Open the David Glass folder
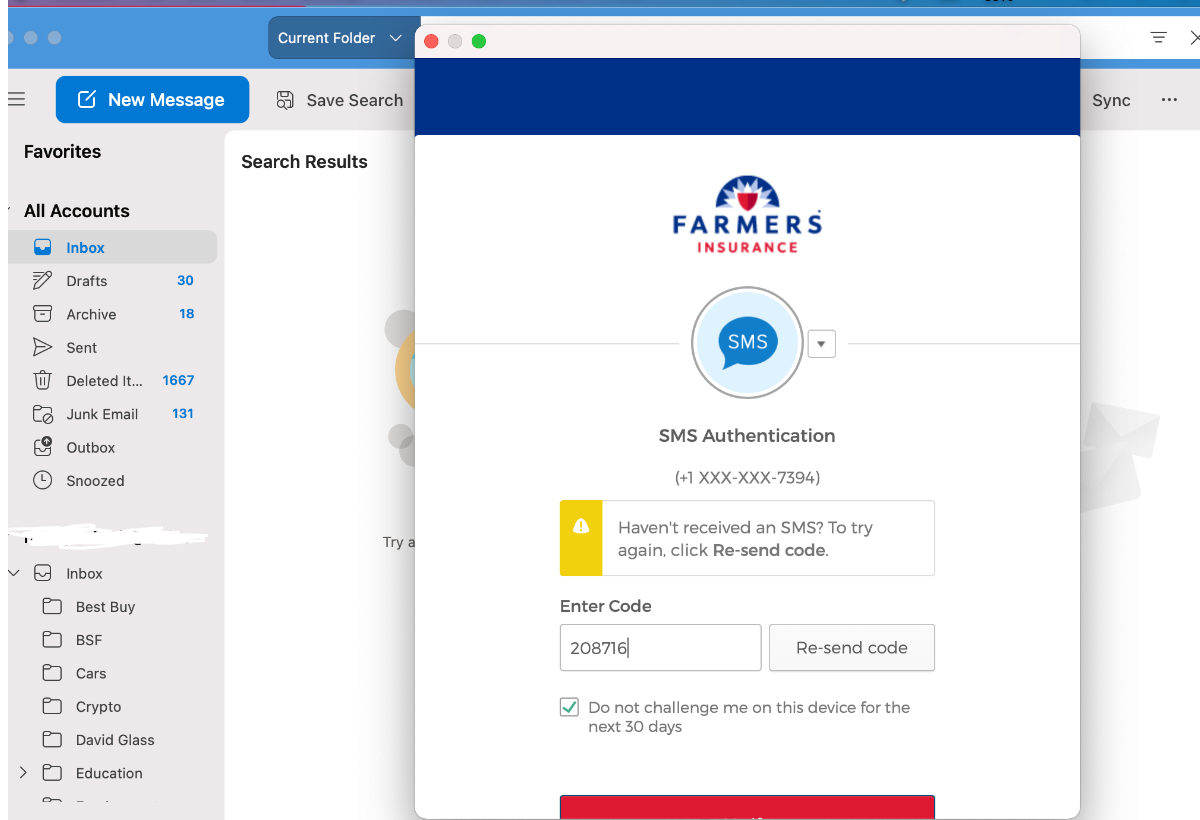Viewport: 1200px width, 820px height. coord(112,740)
